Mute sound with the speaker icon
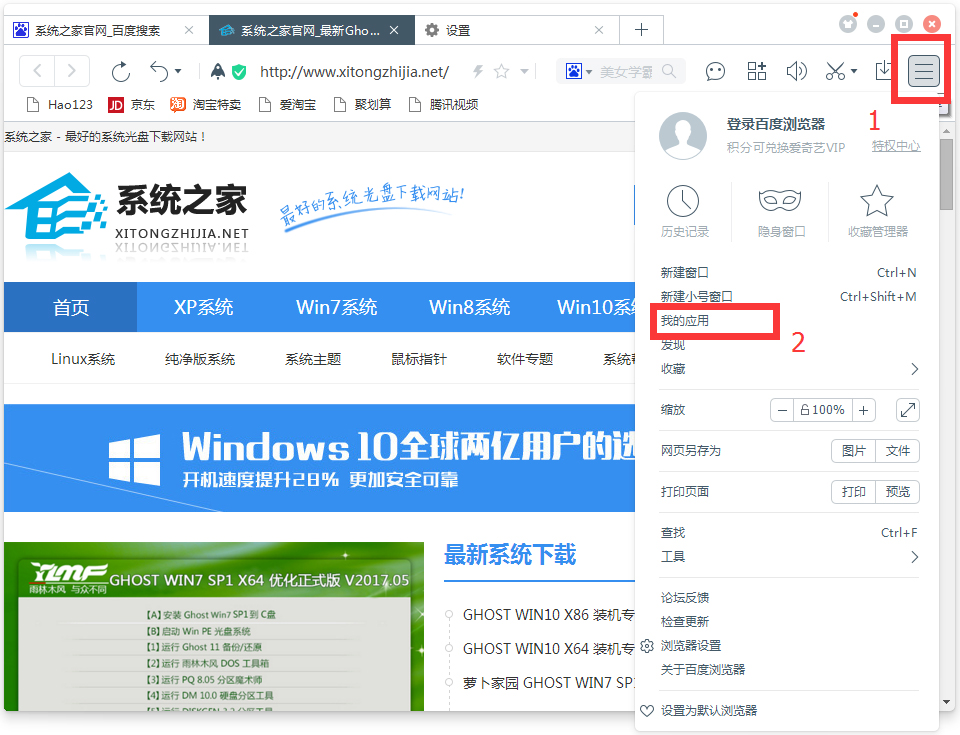This screenshot has width=960, height=735. tap(796, 72)
